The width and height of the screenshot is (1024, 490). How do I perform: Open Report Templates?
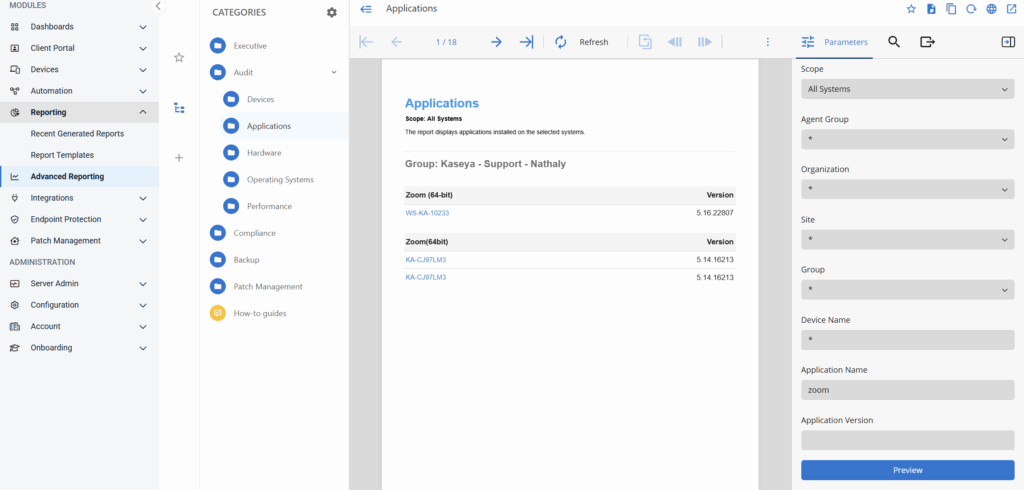[62, 155]
